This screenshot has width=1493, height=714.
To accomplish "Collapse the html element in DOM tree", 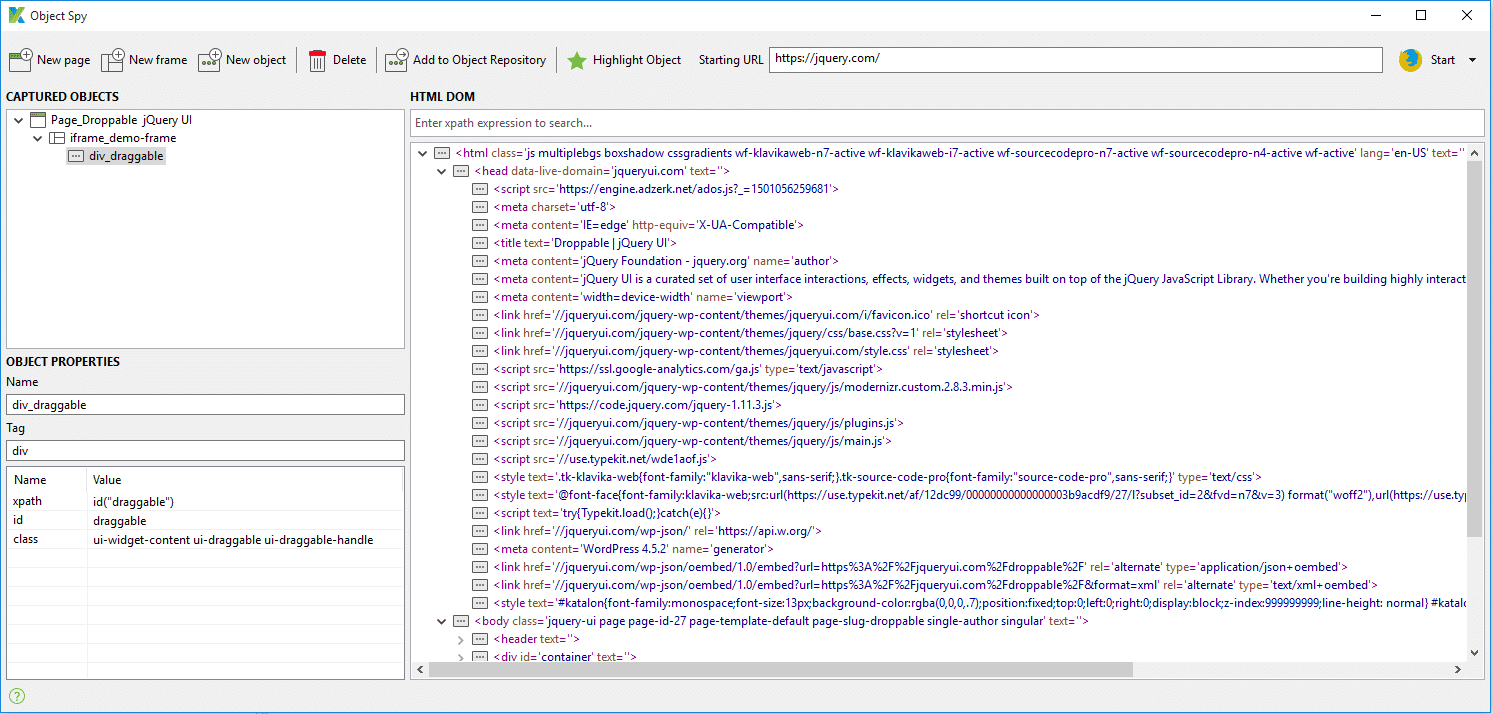I will click(423, 153).
